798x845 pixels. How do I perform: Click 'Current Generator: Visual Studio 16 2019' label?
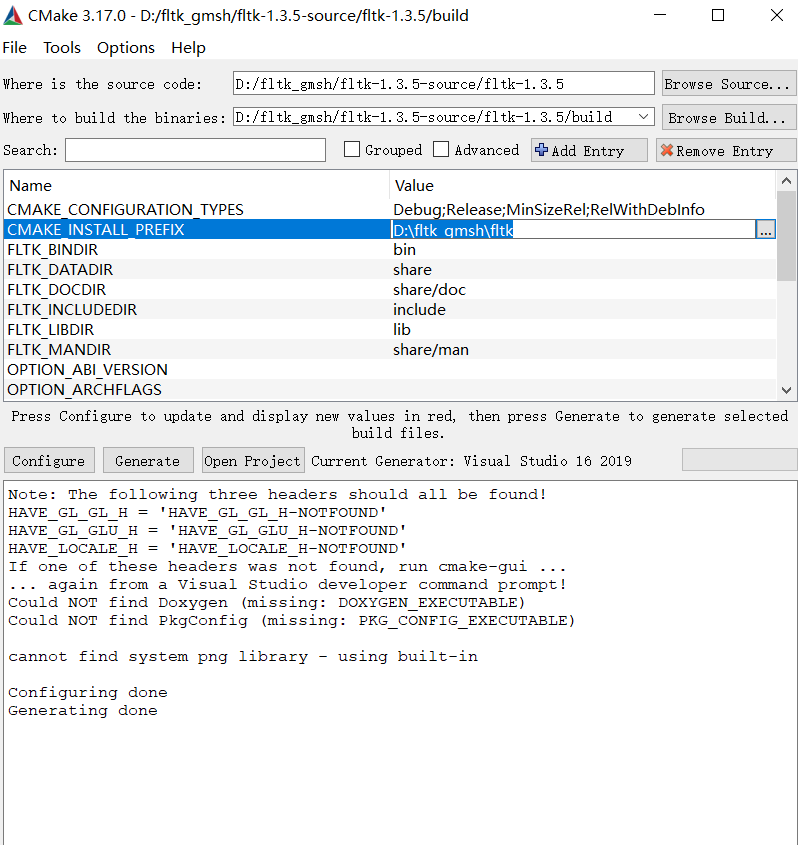click(x=471, y=461)
